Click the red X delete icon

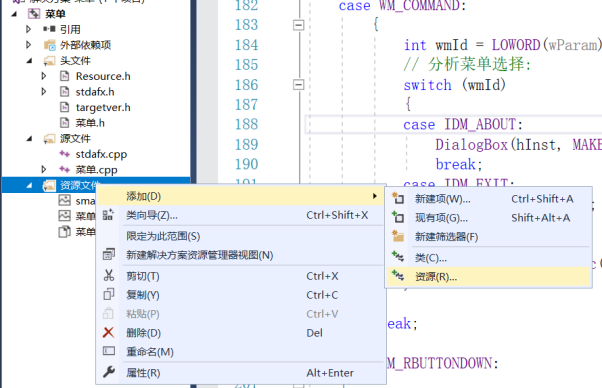tap(109, 332)
